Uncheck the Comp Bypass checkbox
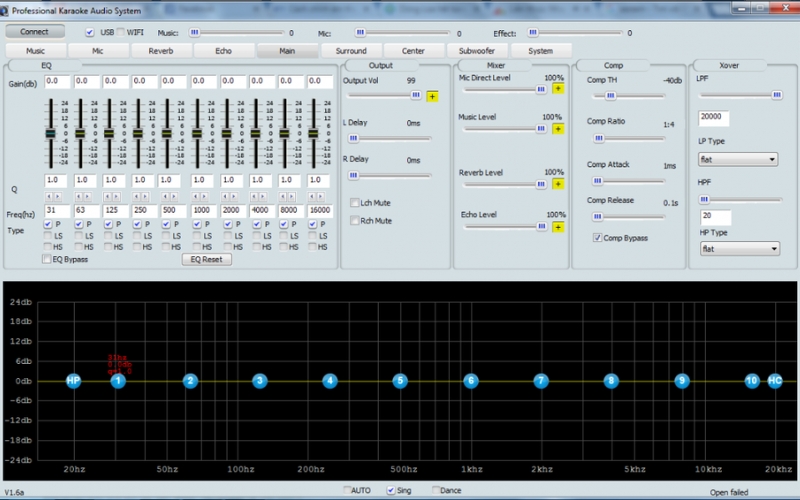800x500 pixels. (x=597, y=238)
